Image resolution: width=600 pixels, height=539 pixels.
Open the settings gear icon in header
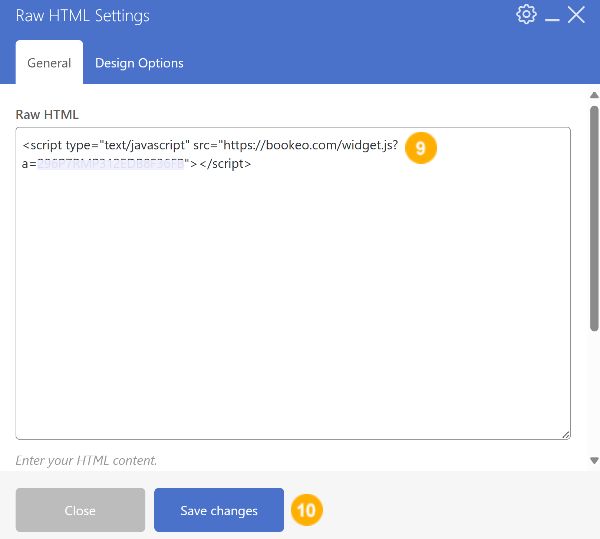526,15
